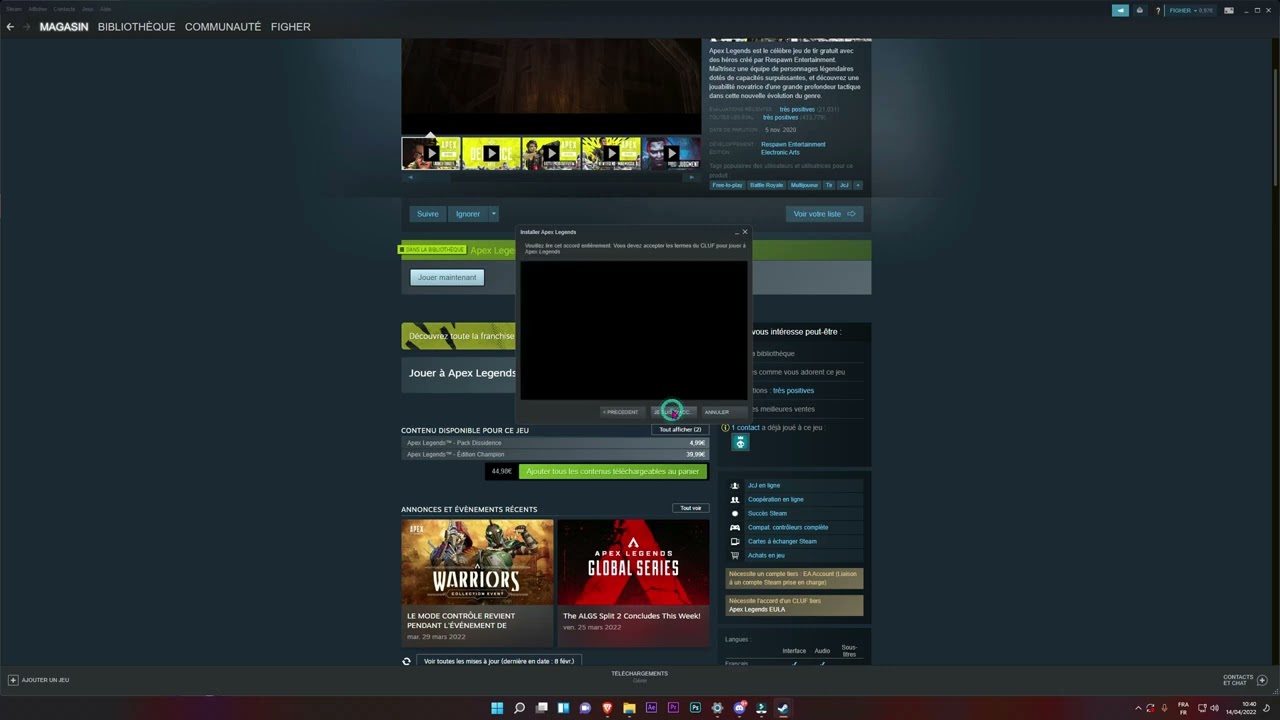This screenshot has height=720, width=1280.
Task: Open notifications with the bell icon
Action: point(1139,10)
